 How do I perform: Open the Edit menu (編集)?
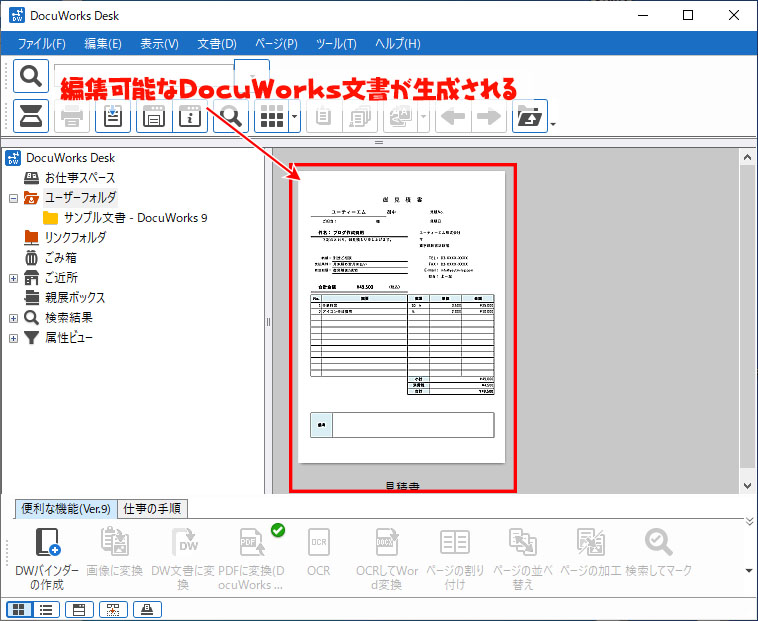point(103,43)
